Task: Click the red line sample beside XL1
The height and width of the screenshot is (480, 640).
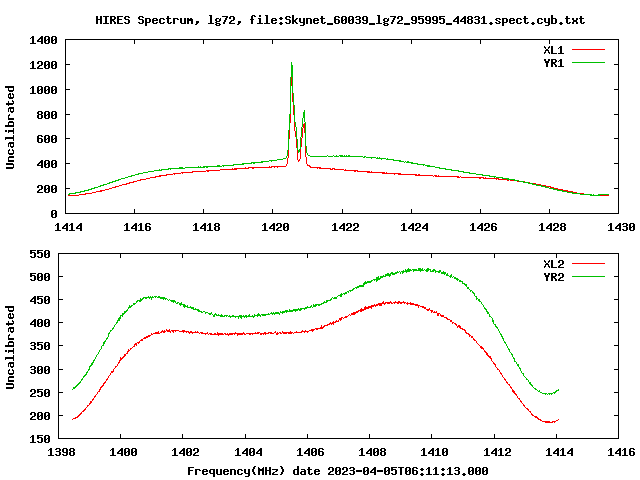Action: coord(588,50)
